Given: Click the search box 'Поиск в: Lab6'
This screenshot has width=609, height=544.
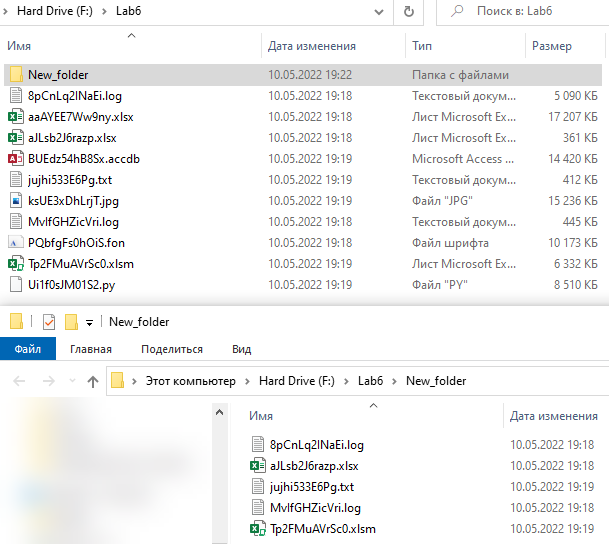Looking at the screenshot, I should point(522,12).
